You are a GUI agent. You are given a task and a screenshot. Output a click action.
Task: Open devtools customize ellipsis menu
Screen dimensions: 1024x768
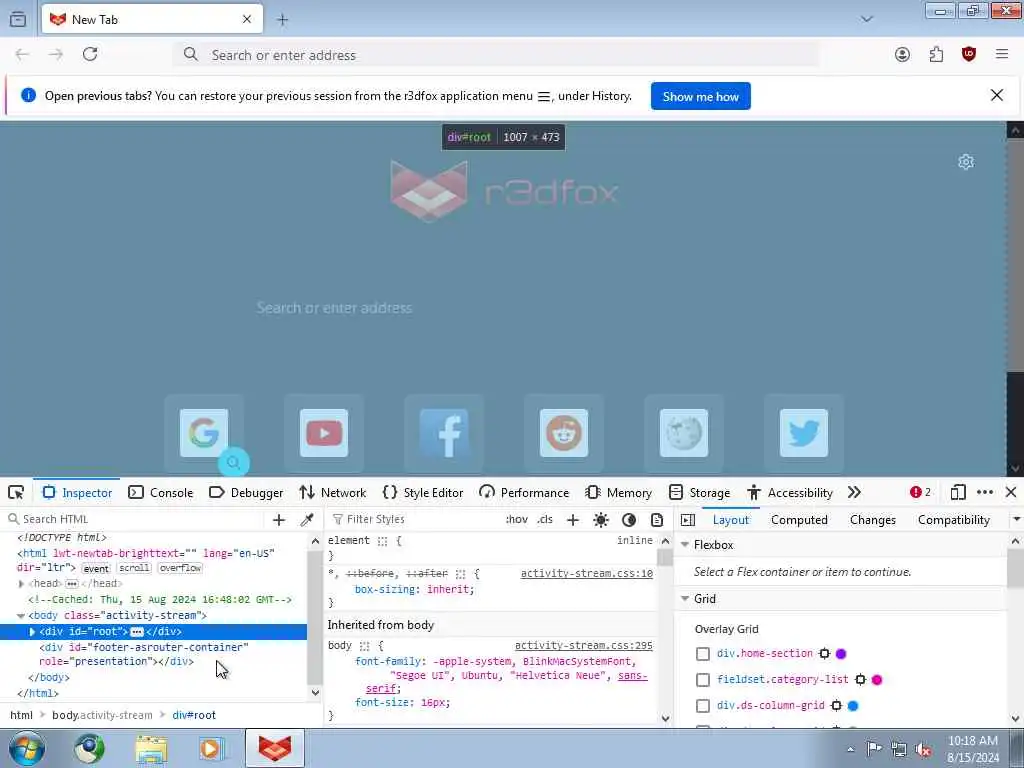click(x=985, y=492)
